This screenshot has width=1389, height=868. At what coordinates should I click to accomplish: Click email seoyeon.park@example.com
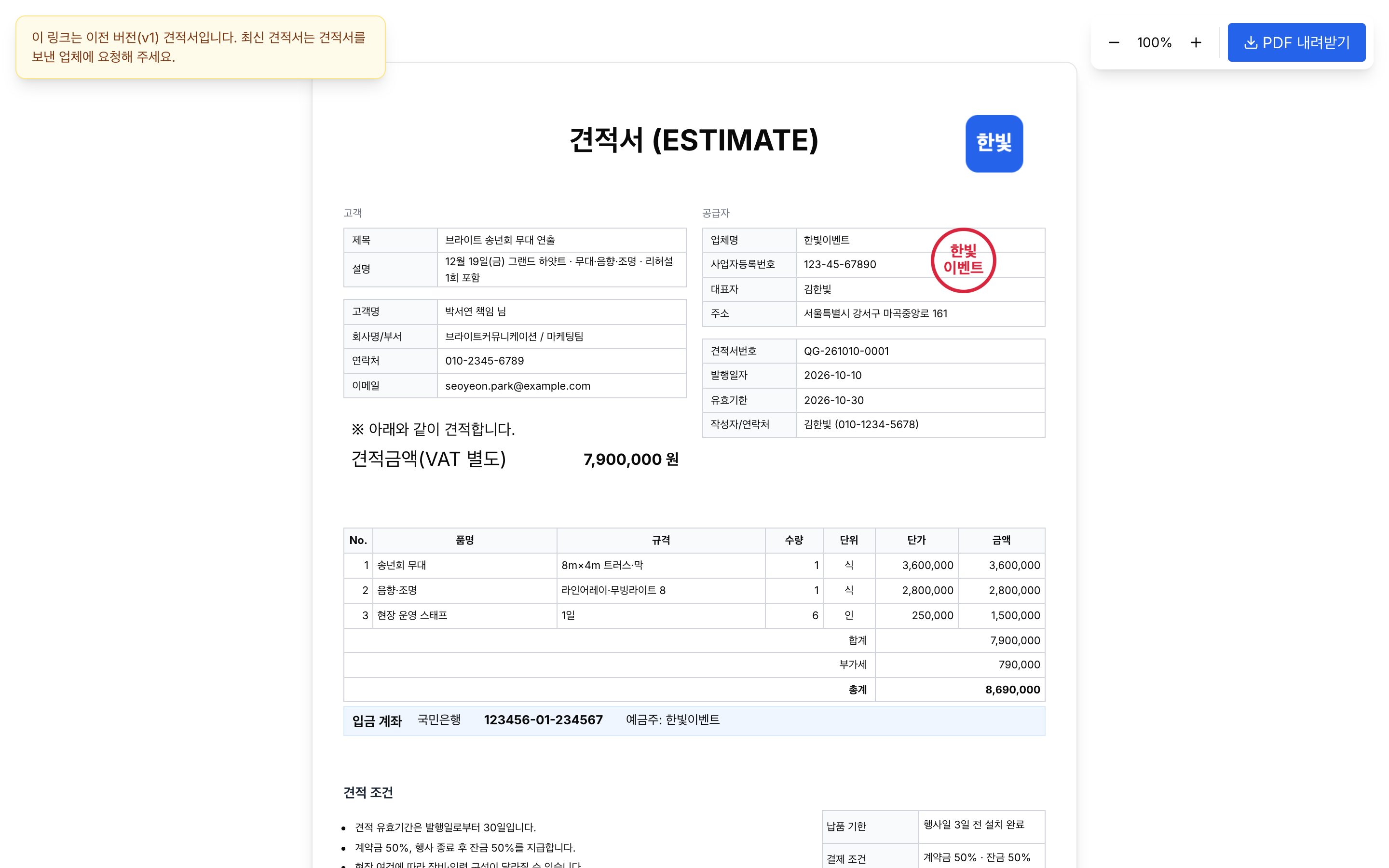pos(517,386)
